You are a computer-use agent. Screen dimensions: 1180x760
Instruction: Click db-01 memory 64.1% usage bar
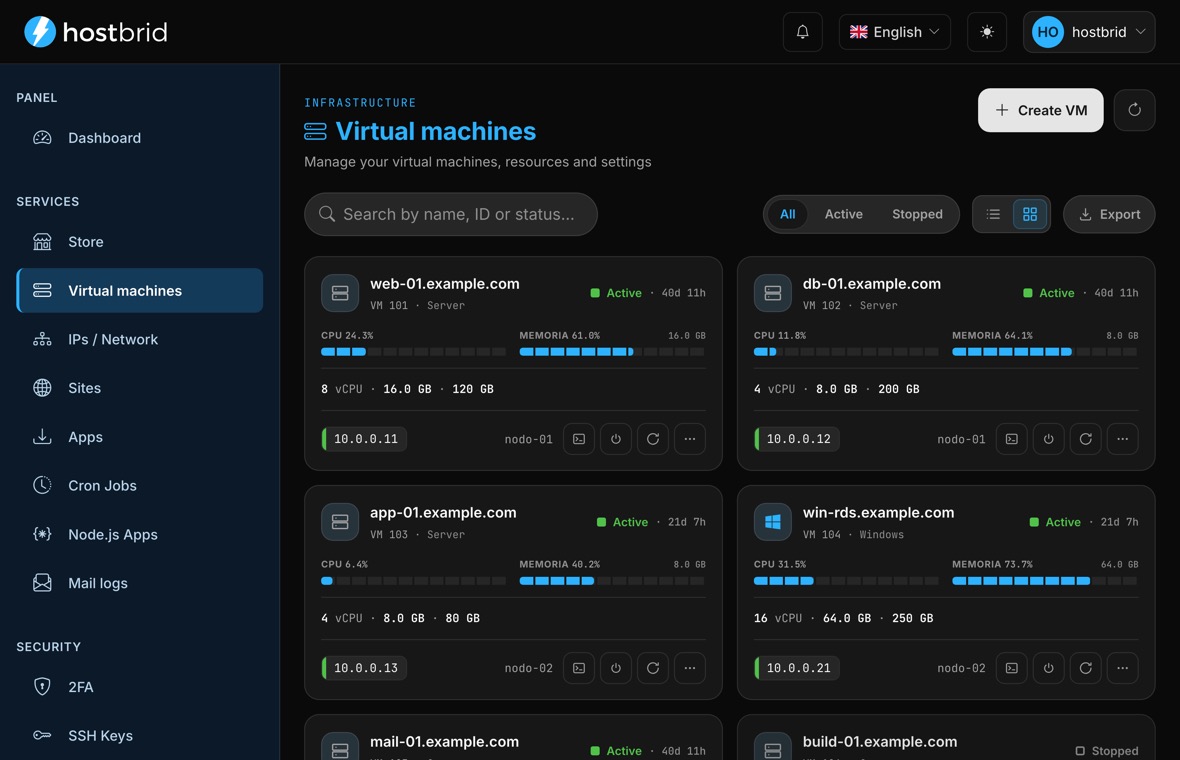click(1045, 352)
